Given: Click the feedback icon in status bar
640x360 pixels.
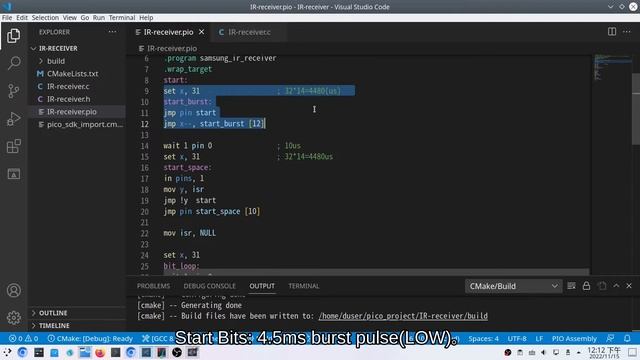Looking at the screenshot, I should pos(610,338).
